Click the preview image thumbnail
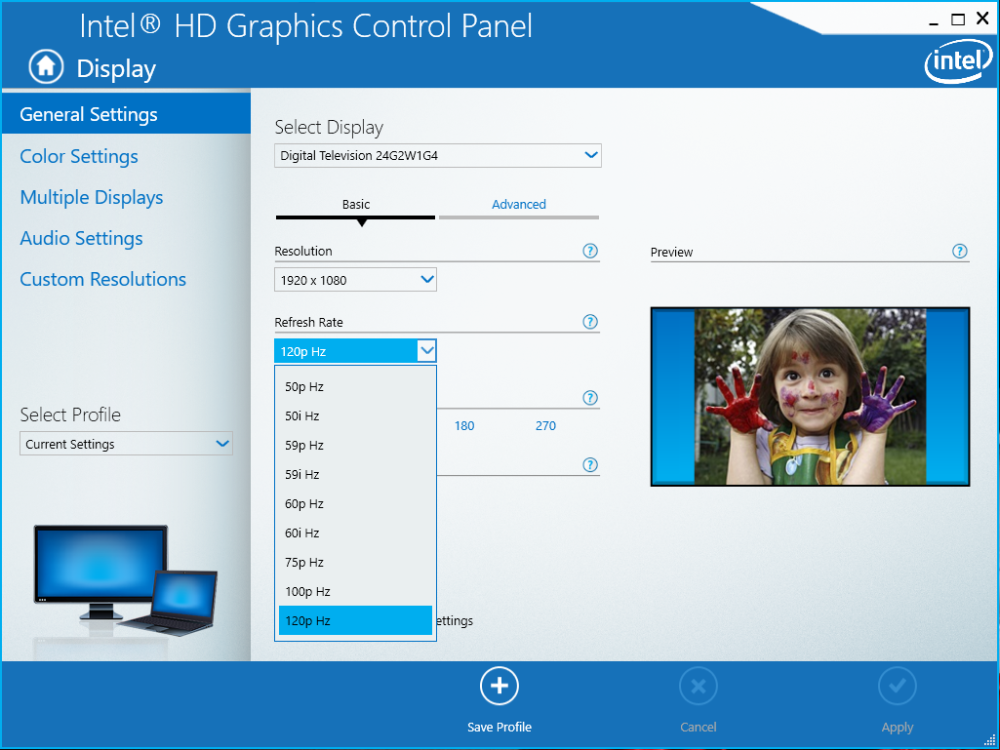 coord(810,397)
